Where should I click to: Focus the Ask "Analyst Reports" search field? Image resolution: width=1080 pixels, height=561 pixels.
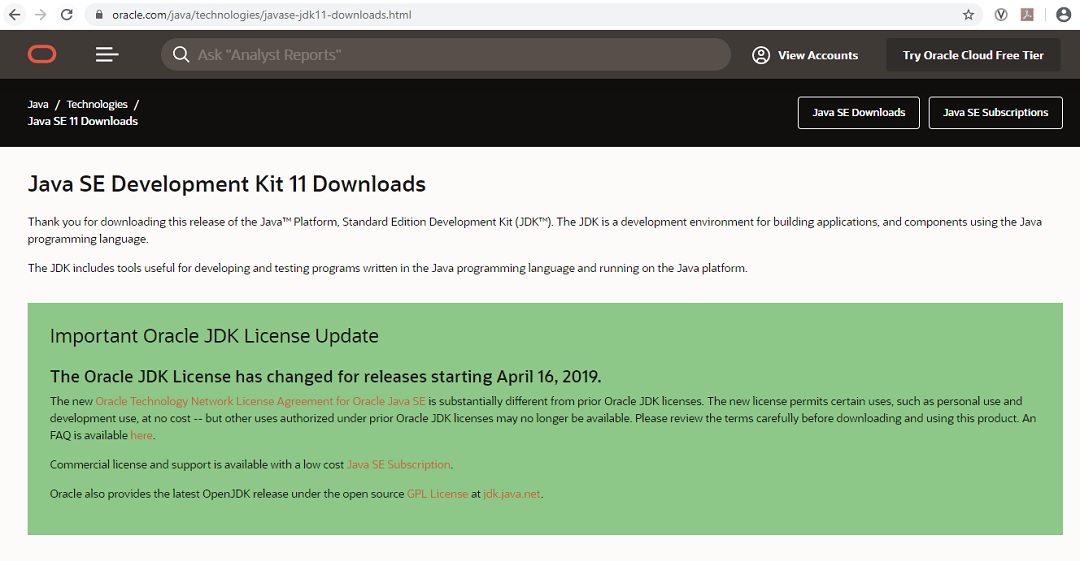(x=446, y=54)
